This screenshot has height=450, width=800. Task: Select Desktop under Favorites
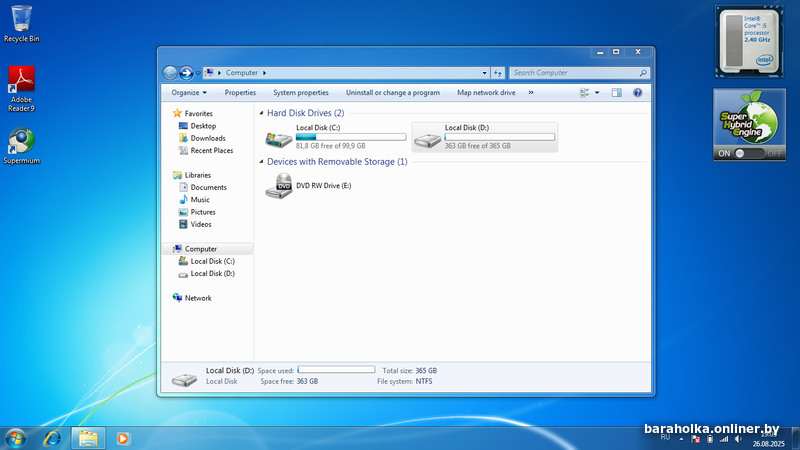pyautogui.click(x=203, y=126)
